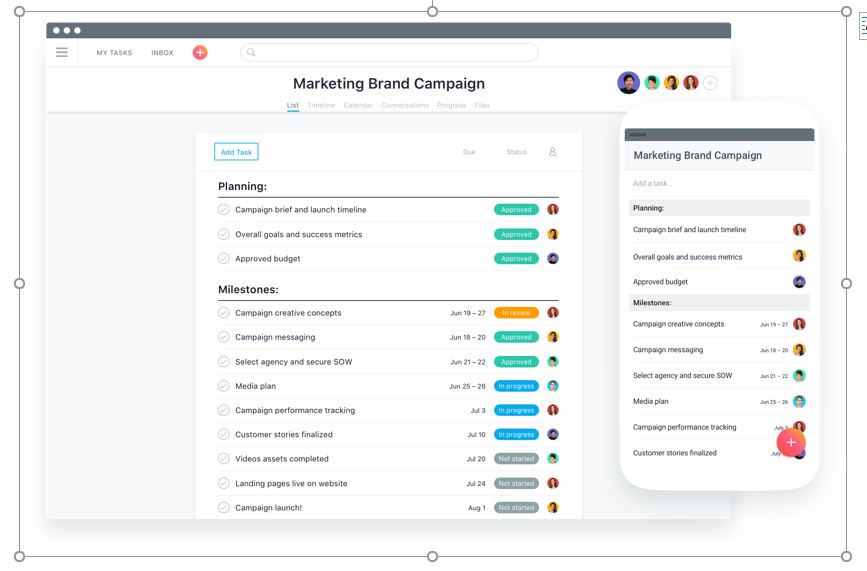Open In review status on Campaign creative concepts

516,313
